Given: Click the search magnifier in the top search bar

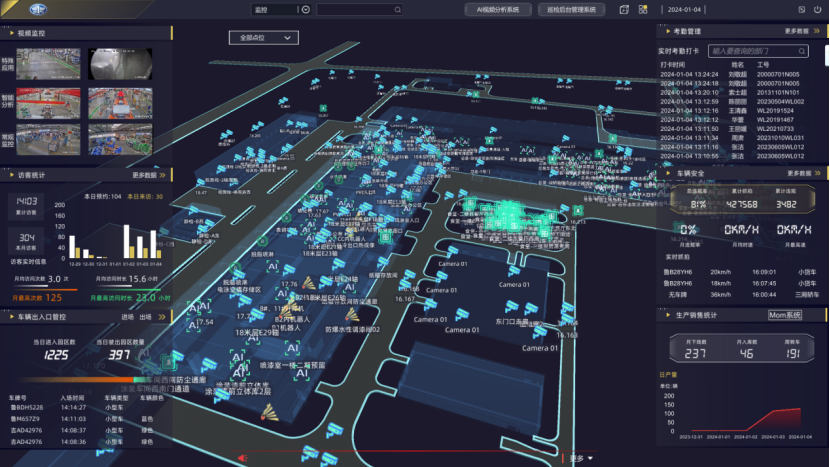Looking at the screenshot, I should click(x=306, y=9).
